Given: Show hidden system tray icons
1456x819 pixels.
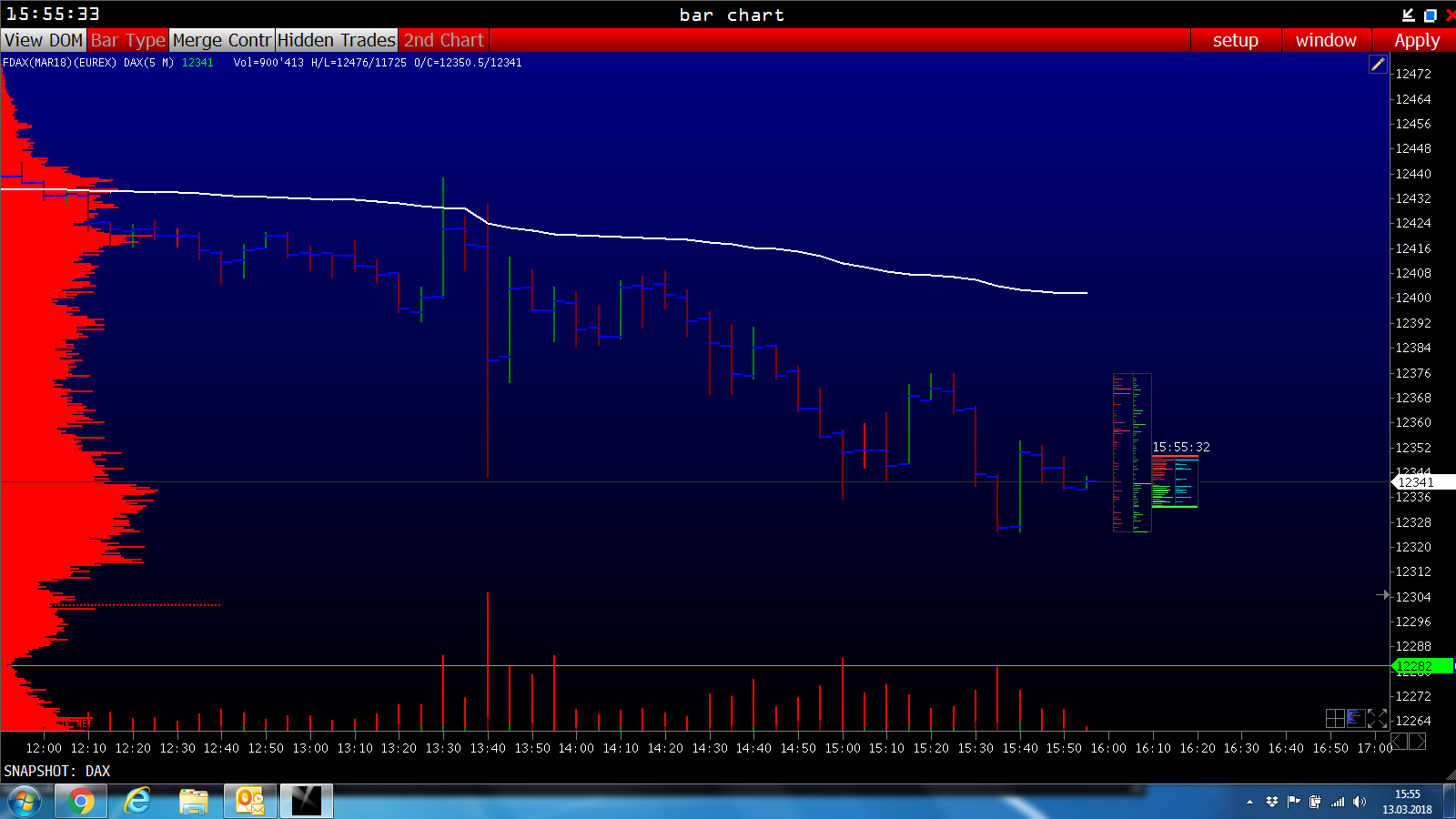Looking at the screenshot, I should coord(1249,802).
